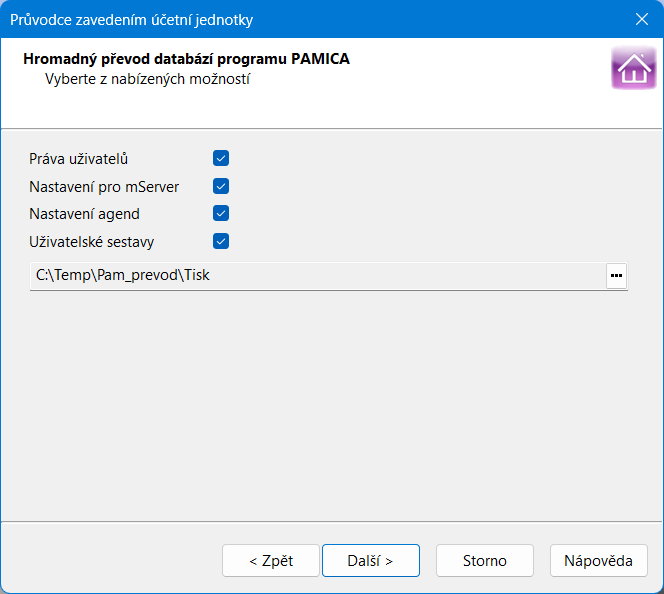Proceed with the Další button

[370, 561]
